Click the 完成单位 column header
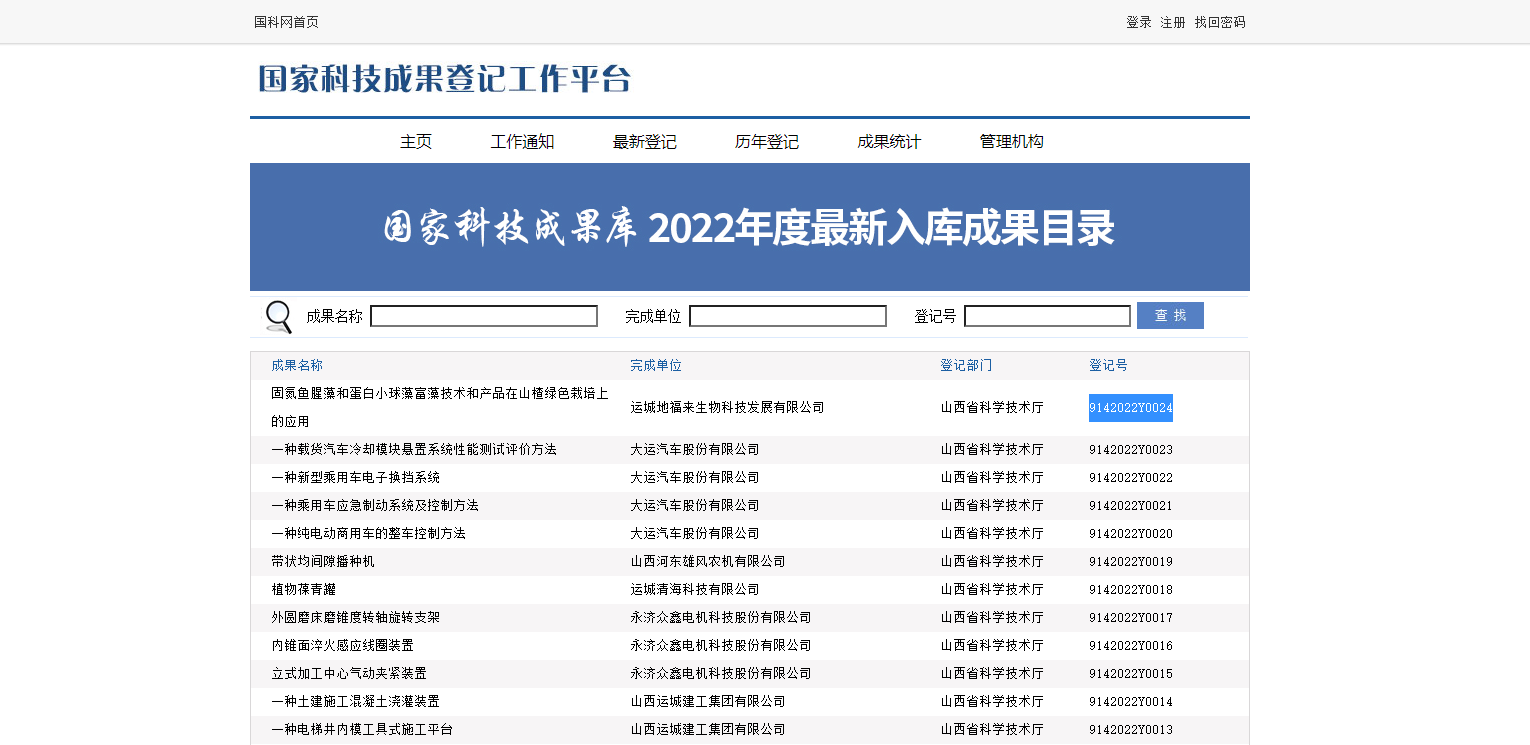The image size is (1530, 745). (x=656, y=366)
